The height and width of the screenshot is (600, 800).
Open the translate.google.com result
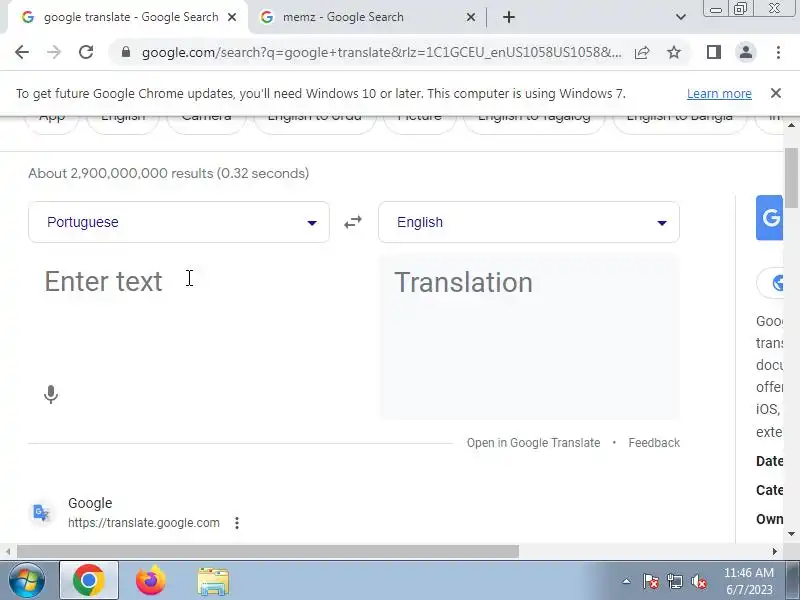[x=143, y=523]
